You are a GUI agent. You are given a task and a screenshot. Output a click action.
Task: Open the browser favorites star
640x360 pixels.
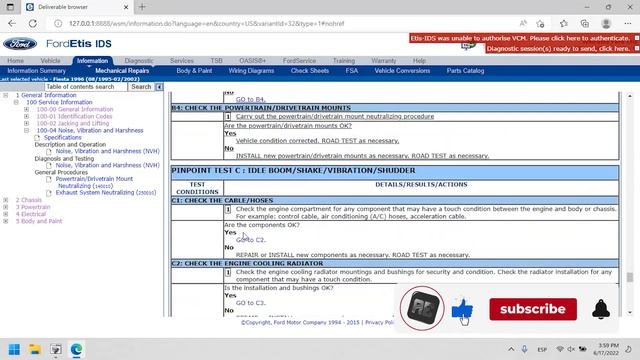[564, 24]
